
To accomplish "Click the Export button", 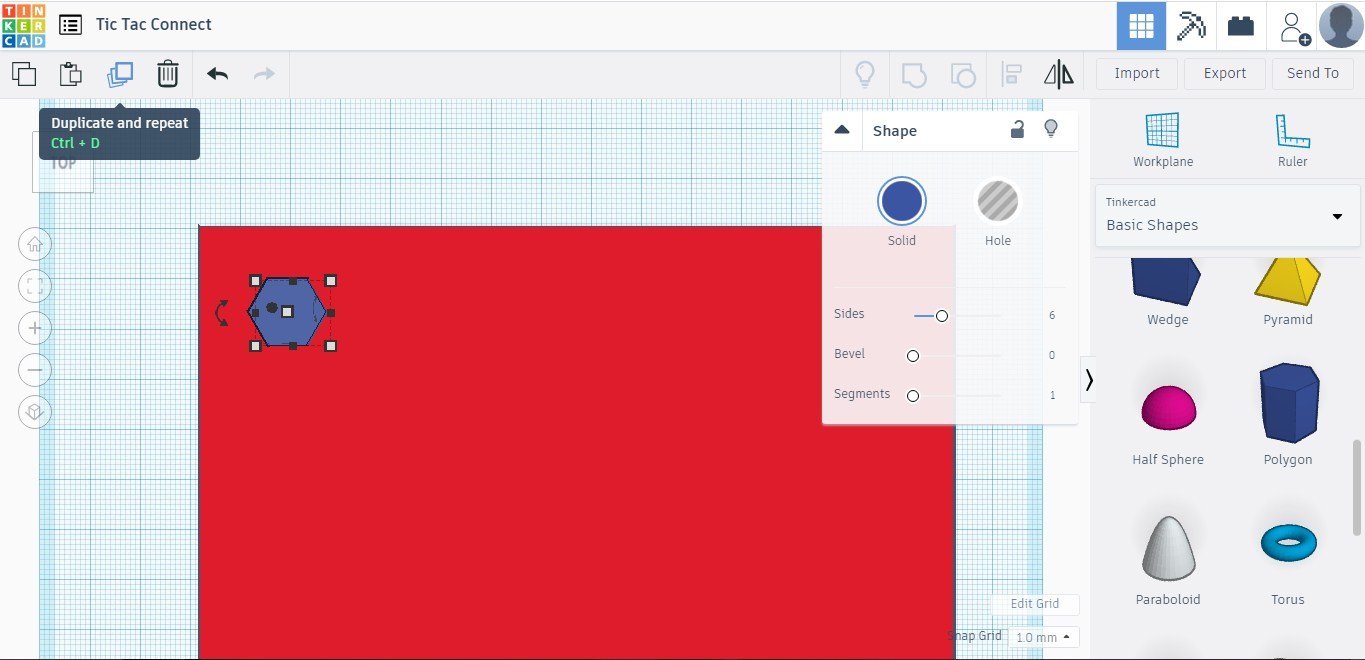I will tap(1224, 73).
